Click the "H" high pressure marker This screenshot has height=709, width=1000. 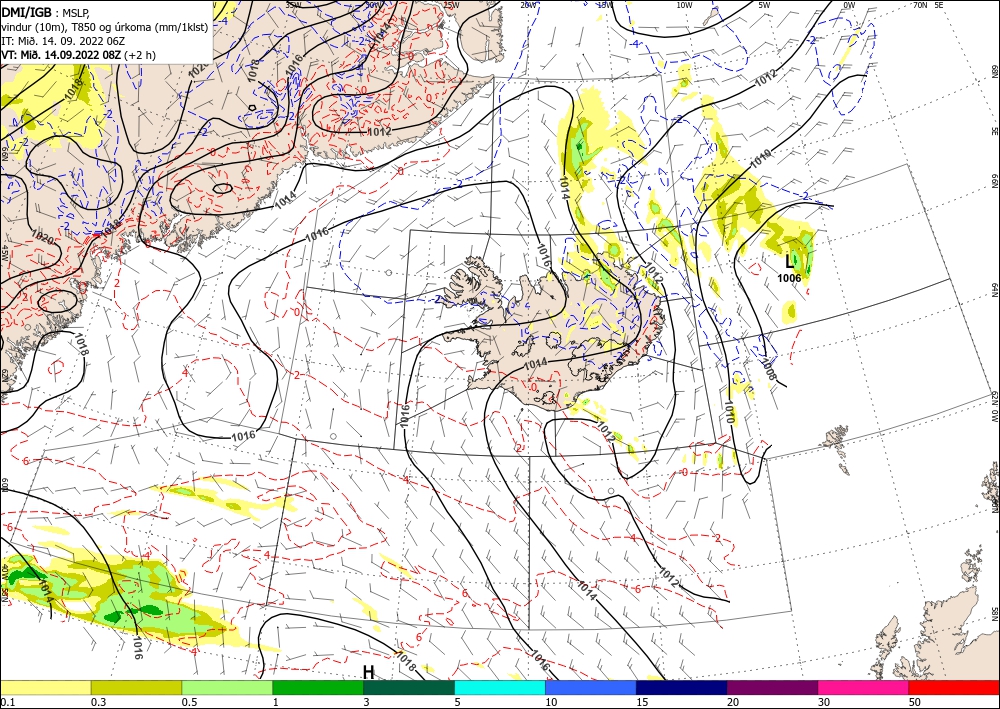(369, 672)
